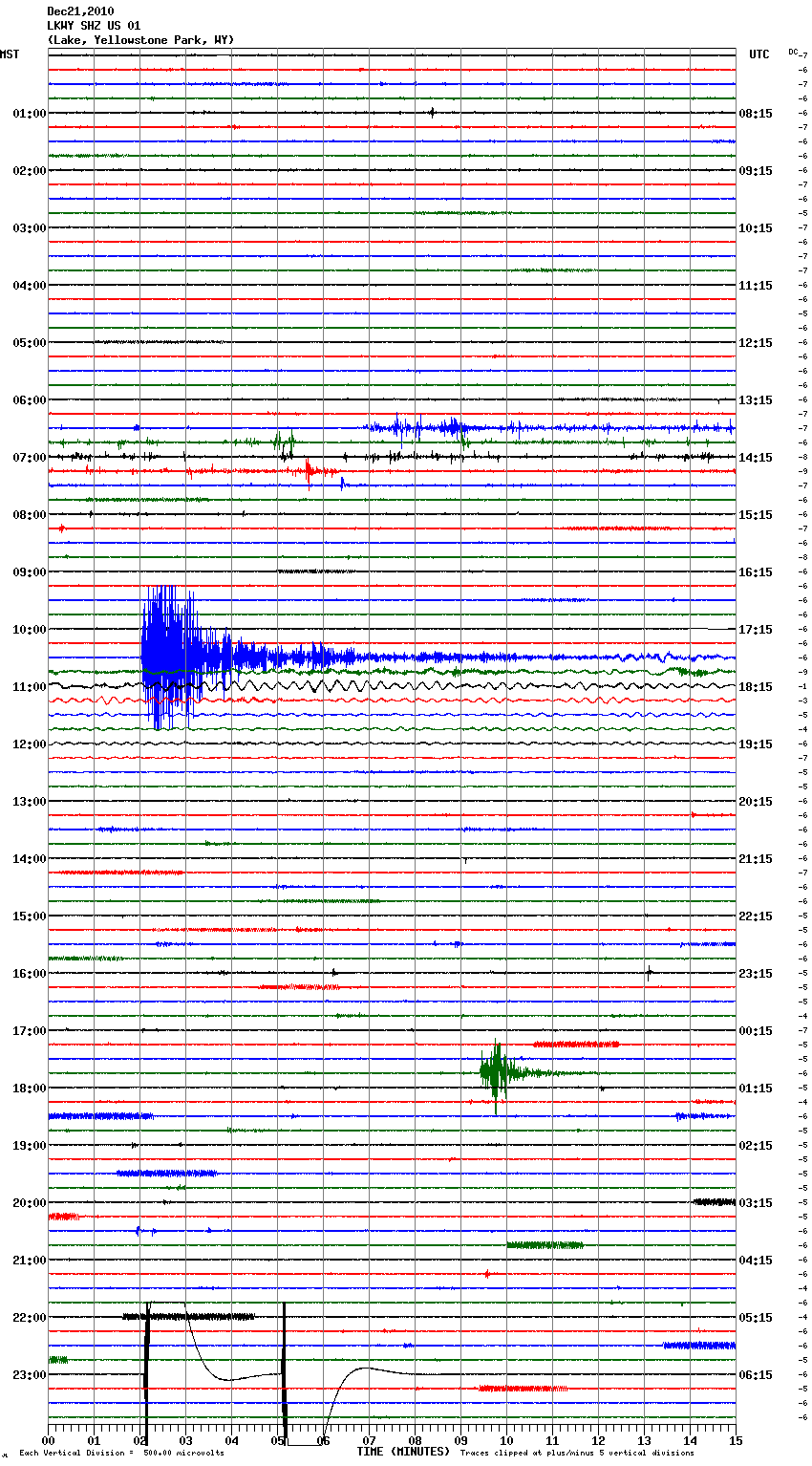
Task: Select the 01:00 MST row label
Action: tap(29, 114)
